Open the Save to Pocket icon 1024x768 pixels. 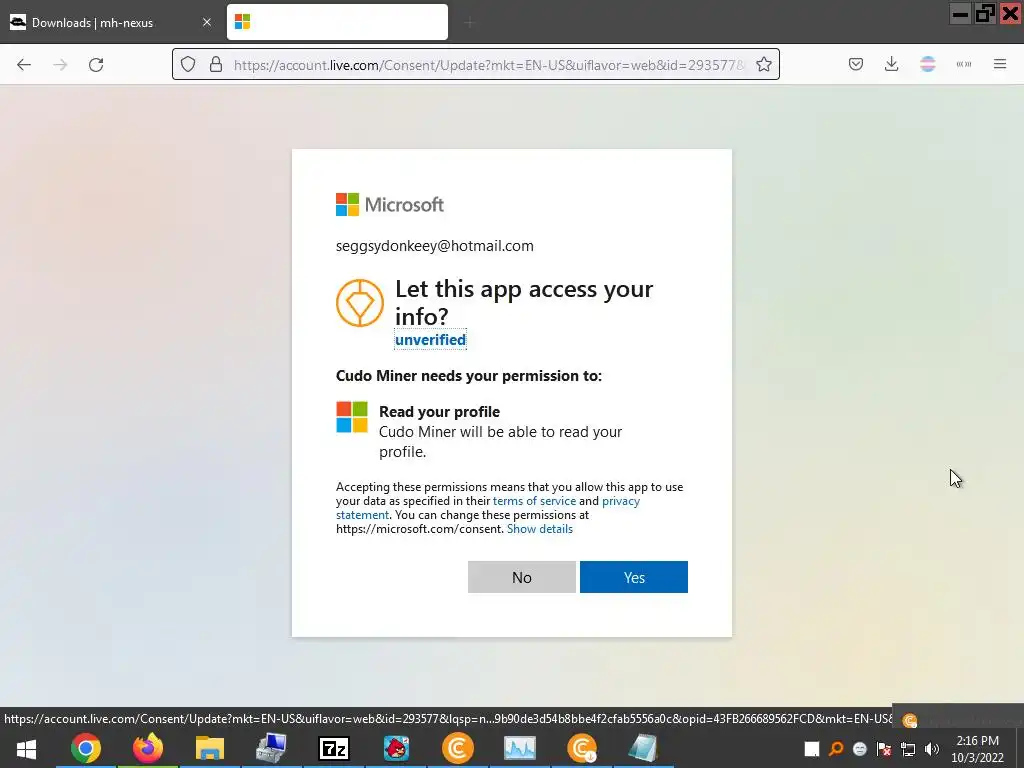click(856, 64)
